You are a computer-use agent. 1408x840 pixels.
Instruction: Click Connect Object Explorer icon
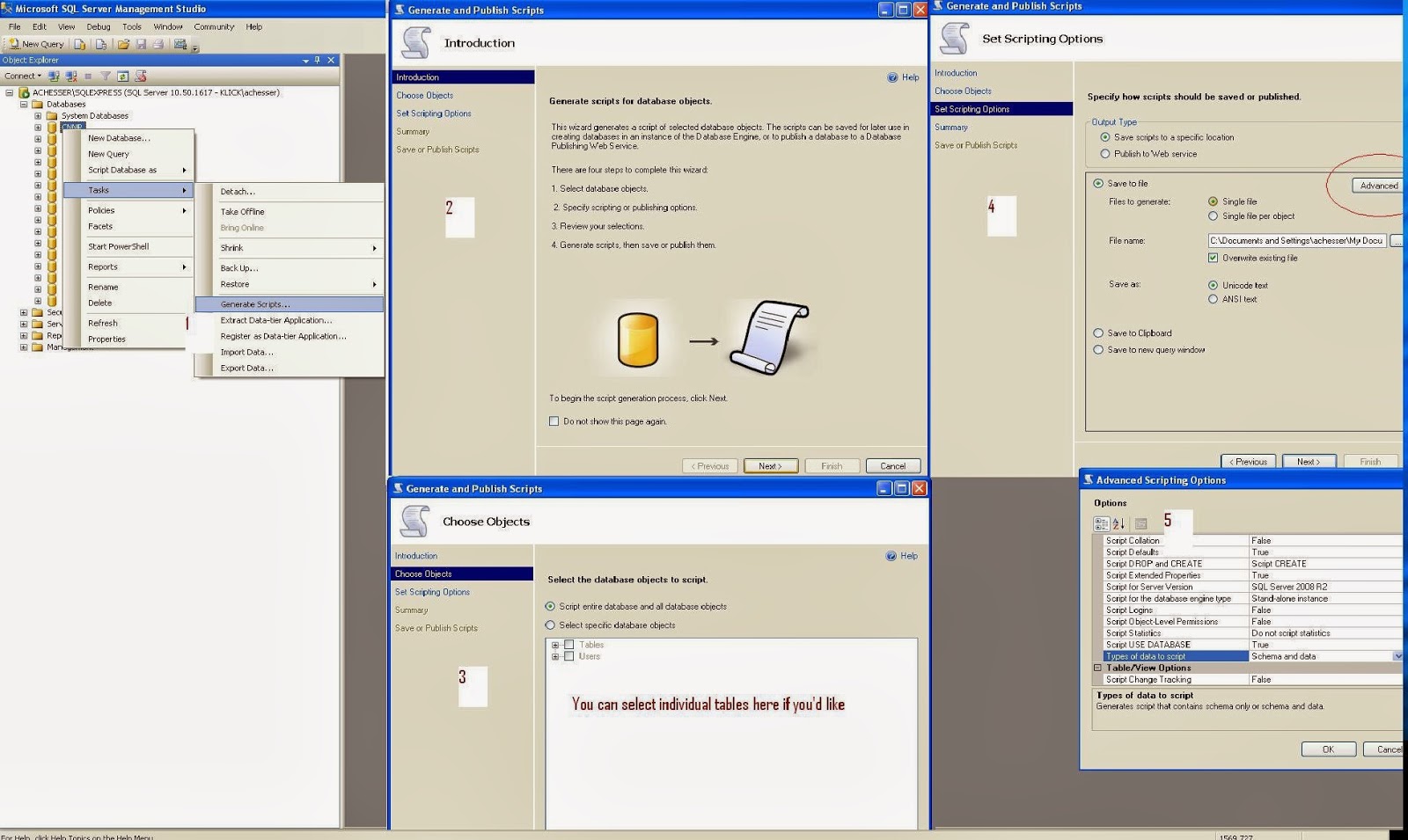55,77
